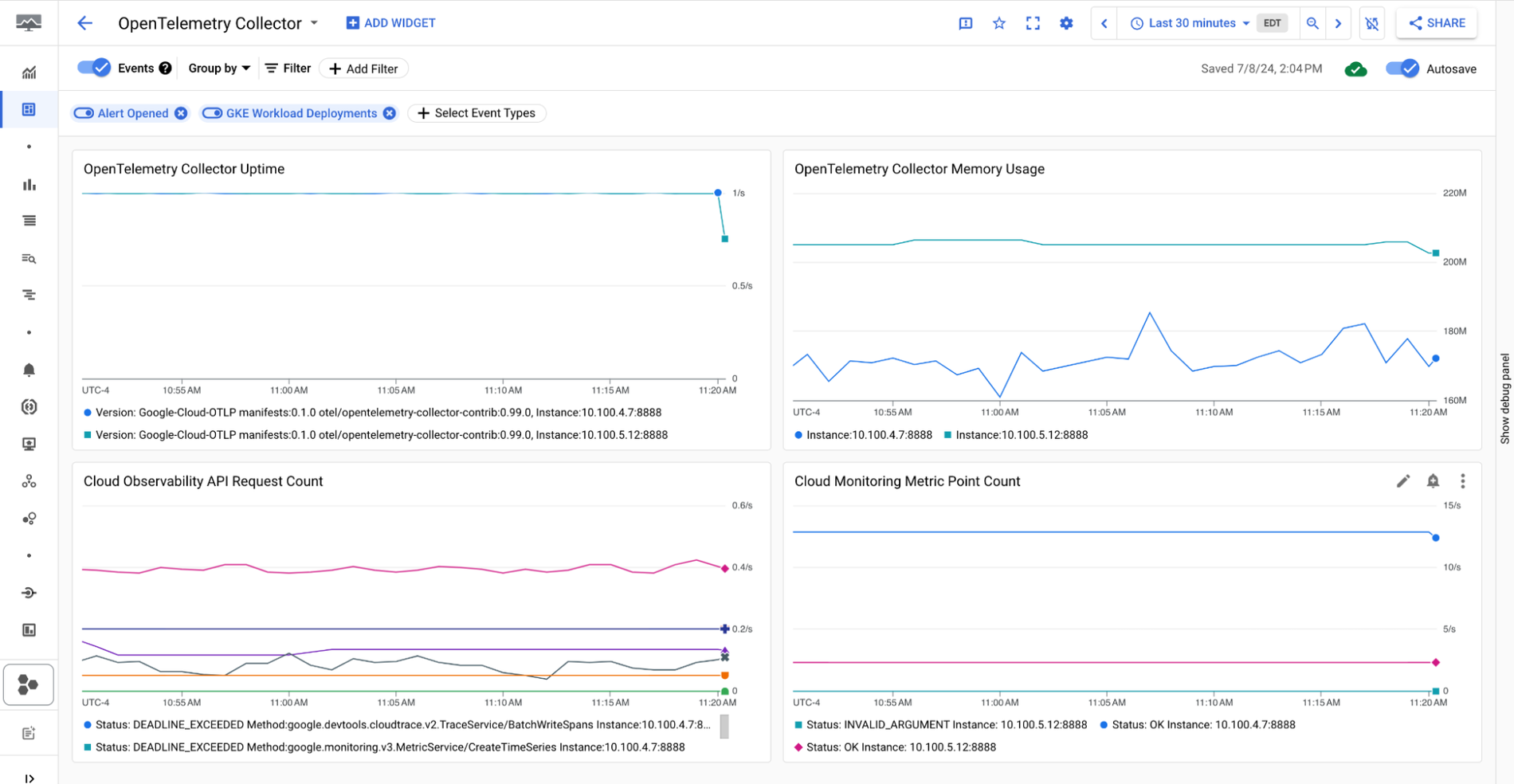Open the small chart panel icon above highlighted item
The image size is (1514, 784).
29,630
